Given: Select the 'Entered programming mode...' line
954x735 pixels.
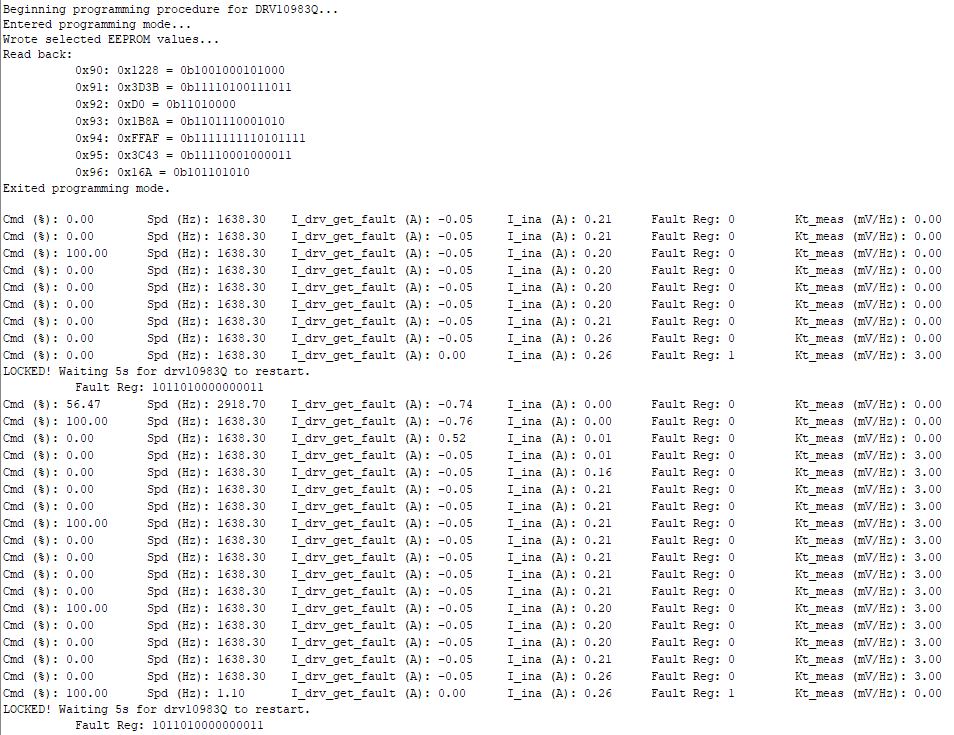Looking at the screenshot, I should (97, 24).
